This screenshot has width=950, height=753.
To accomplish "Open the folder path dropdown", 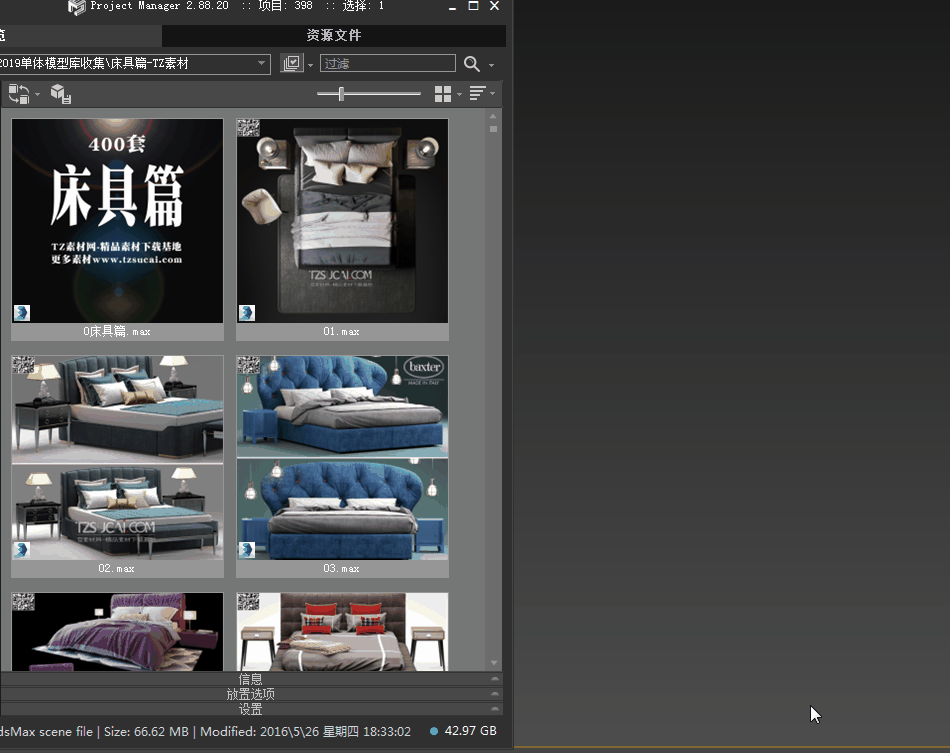I will [261, 63].
